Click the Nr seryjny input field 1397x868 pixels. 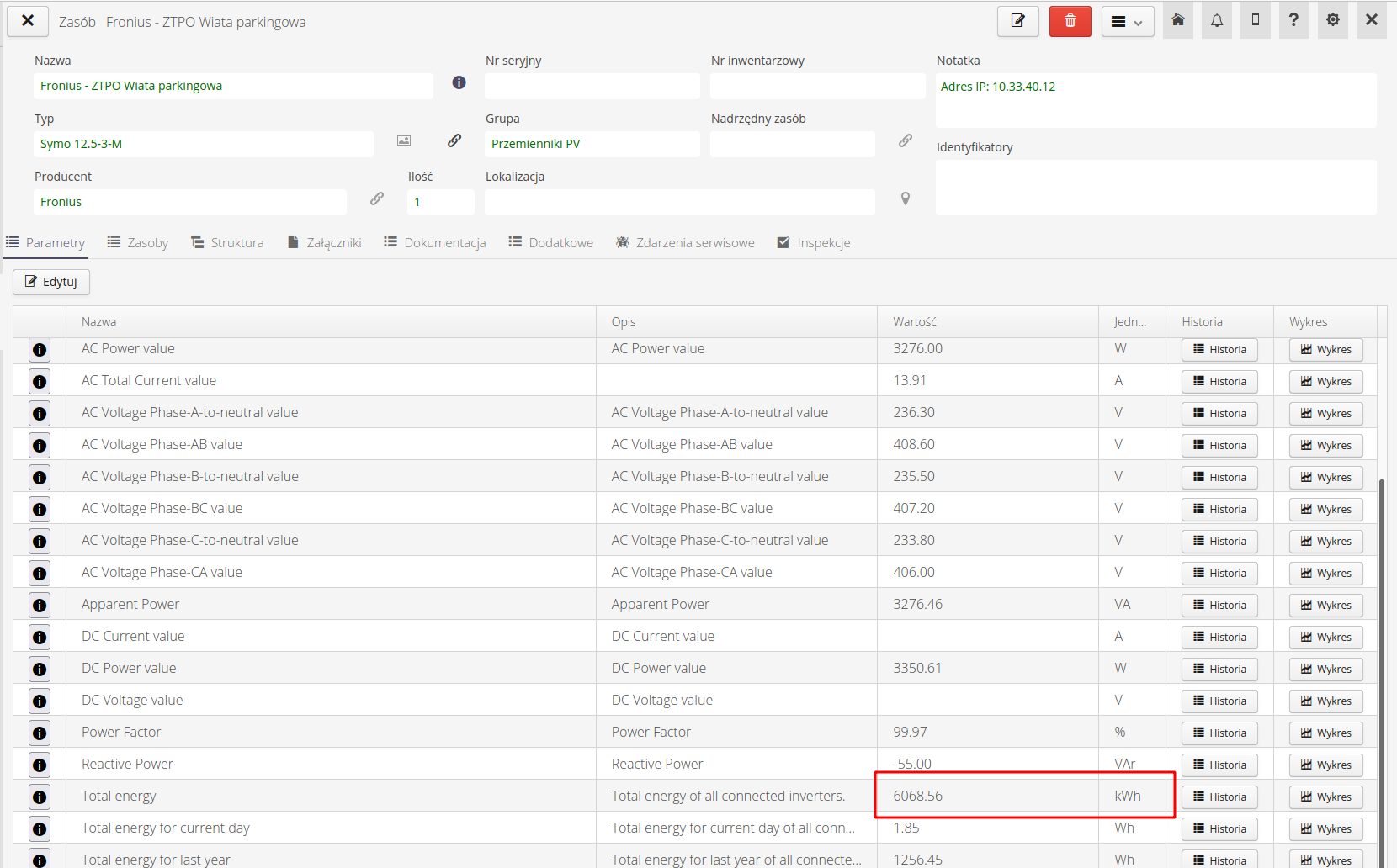point(592,86)
